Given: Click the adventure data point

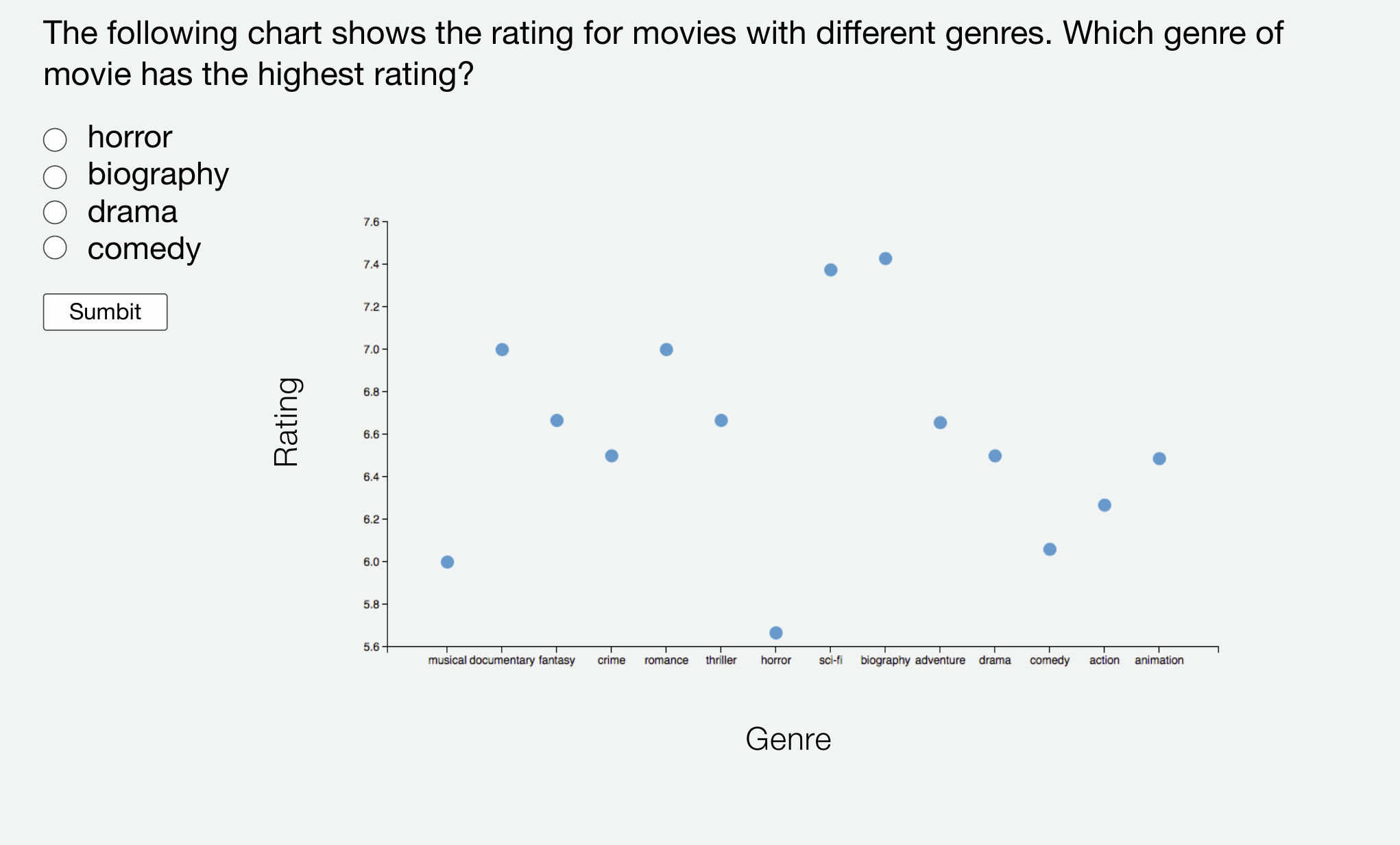Looking at the screenshot, I should tap(940, 422).
